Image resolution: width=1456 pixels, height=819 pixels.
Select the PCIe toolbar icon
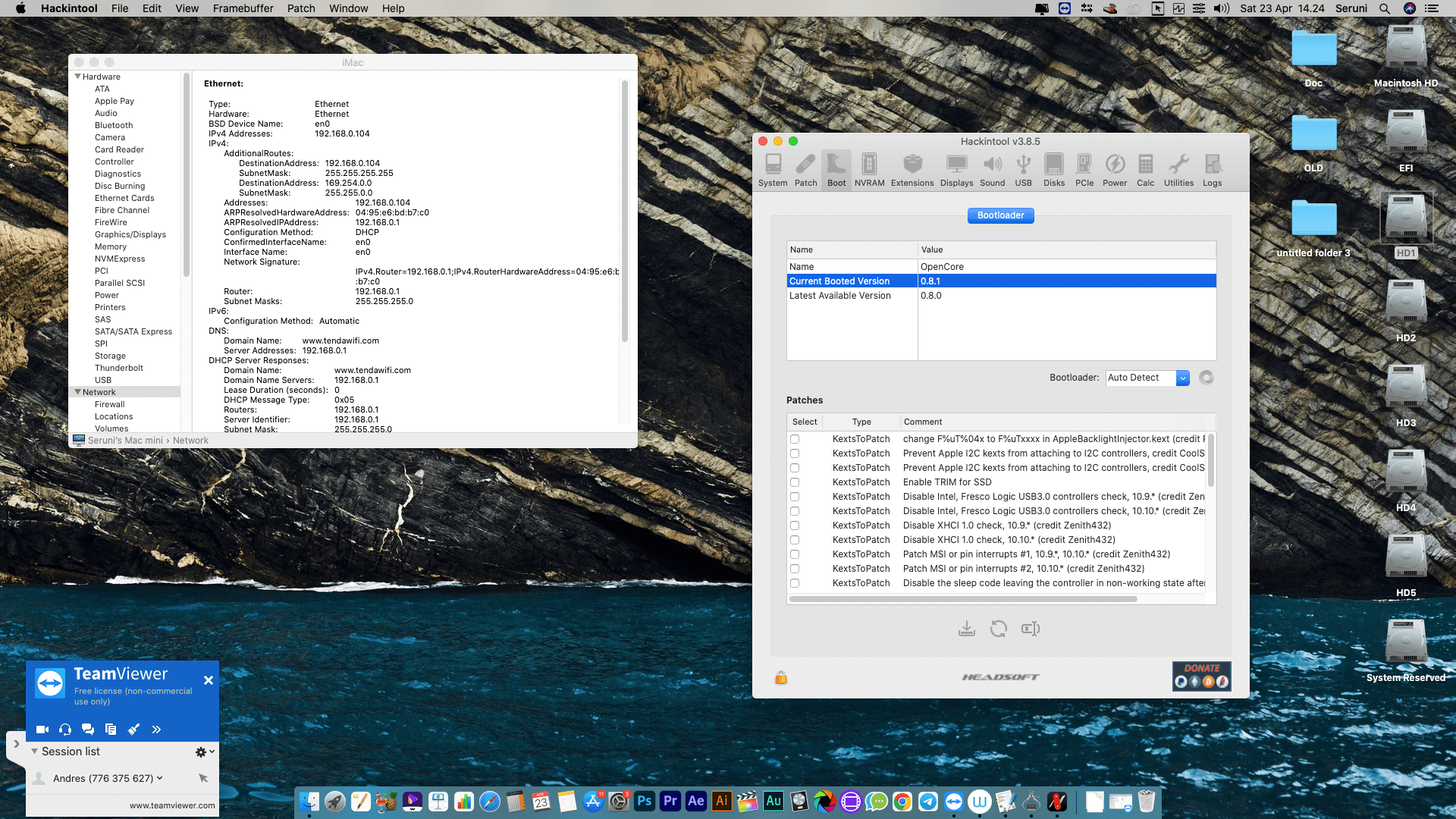click(x=1084, y=170)
